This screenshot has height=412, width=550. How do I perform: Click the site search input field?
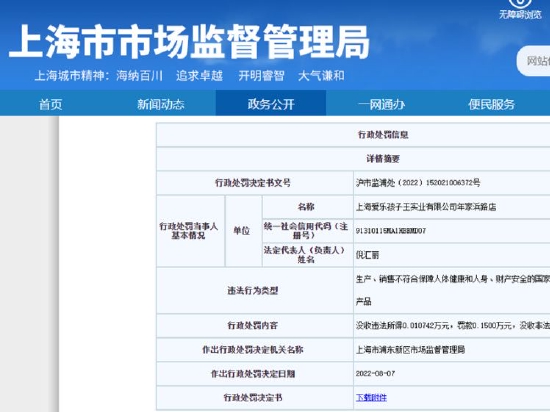(x=534, y=61)
